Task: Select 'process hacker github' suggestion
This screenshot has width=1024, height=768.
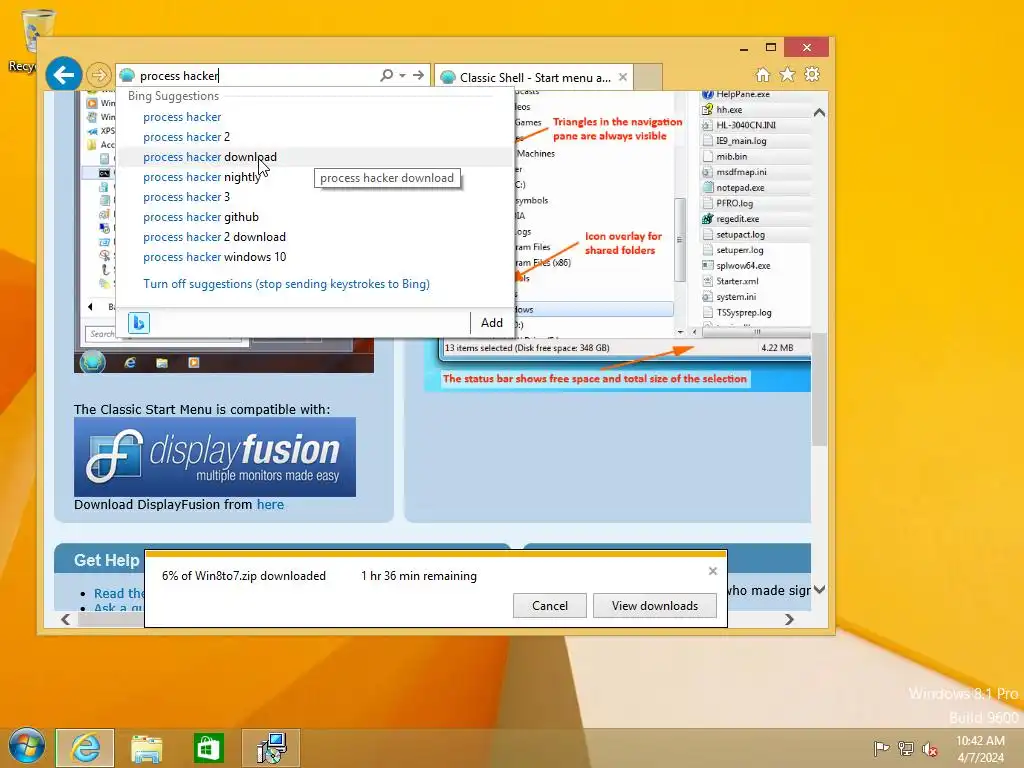Action: coord(200,217)
